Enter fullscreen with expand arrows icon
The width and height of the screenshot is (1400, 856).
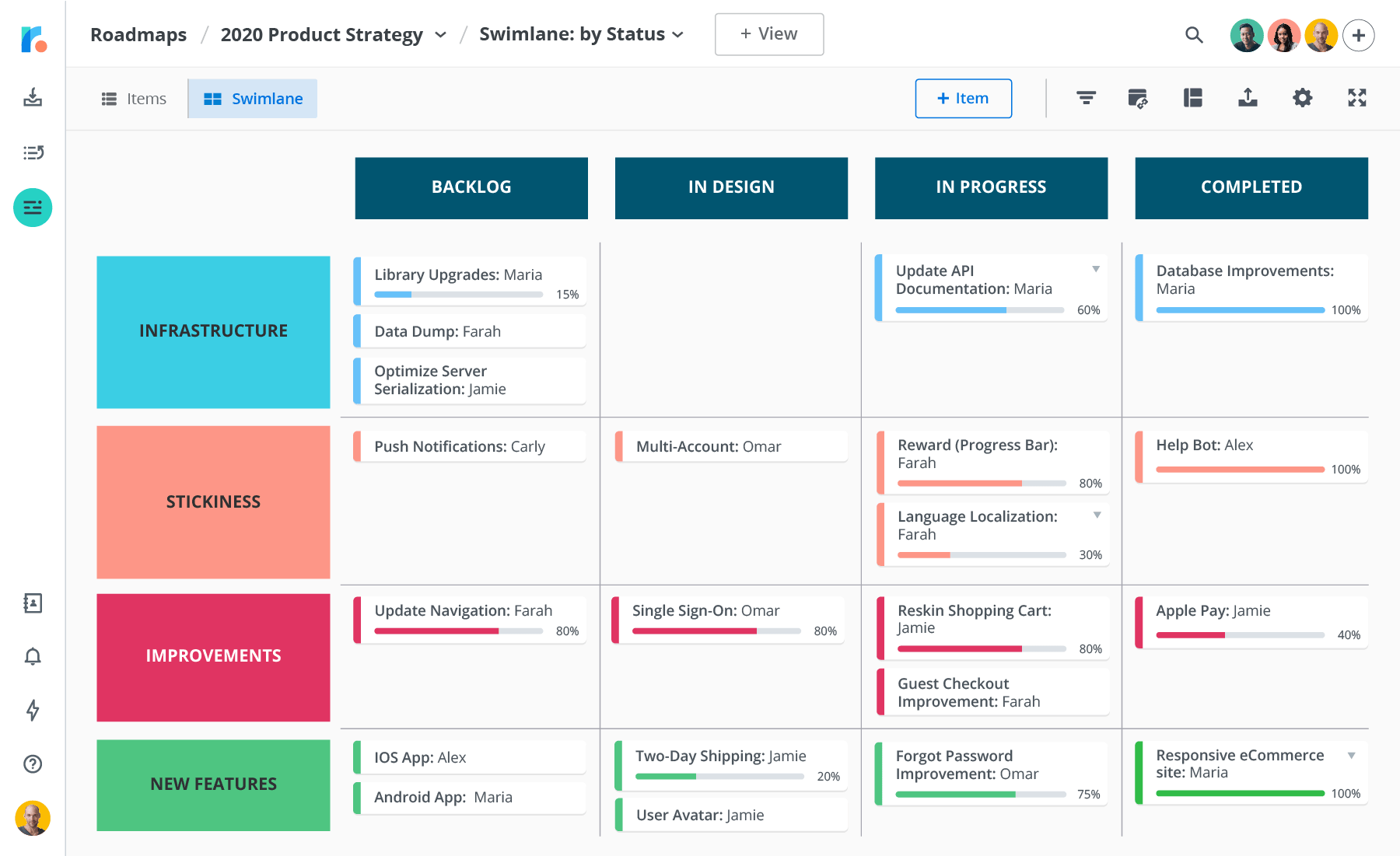[x=1356, y=98]
